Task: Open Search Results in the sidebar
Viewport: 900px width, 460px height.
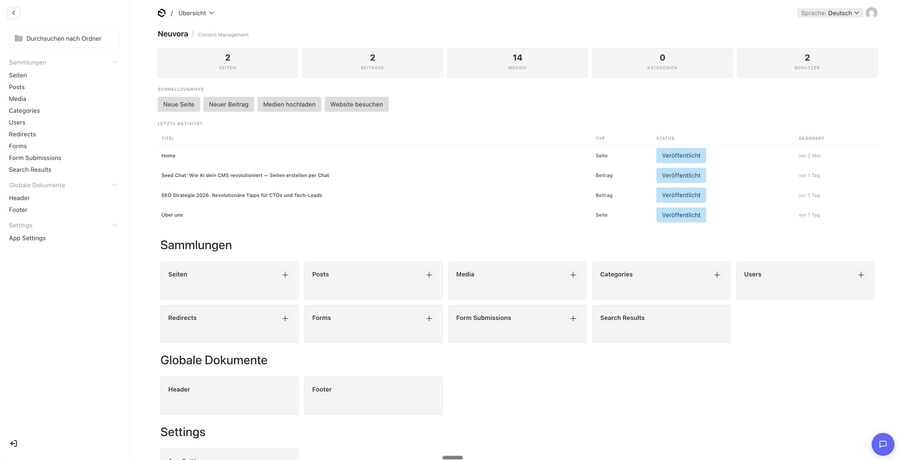Action: click(30, 169)
